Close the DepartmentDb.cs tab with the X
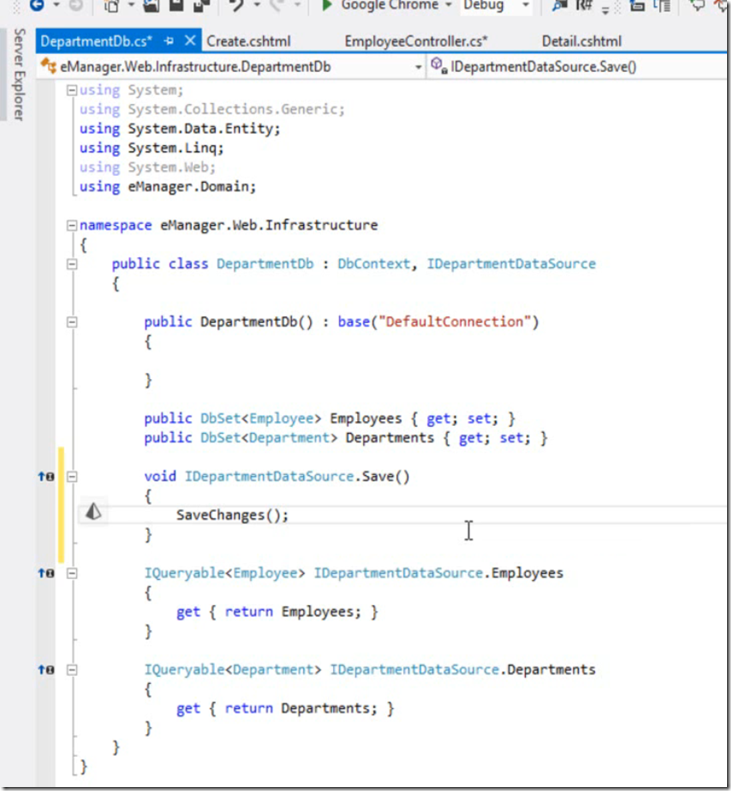Screen dimensions: 731x791 (190, 40)
